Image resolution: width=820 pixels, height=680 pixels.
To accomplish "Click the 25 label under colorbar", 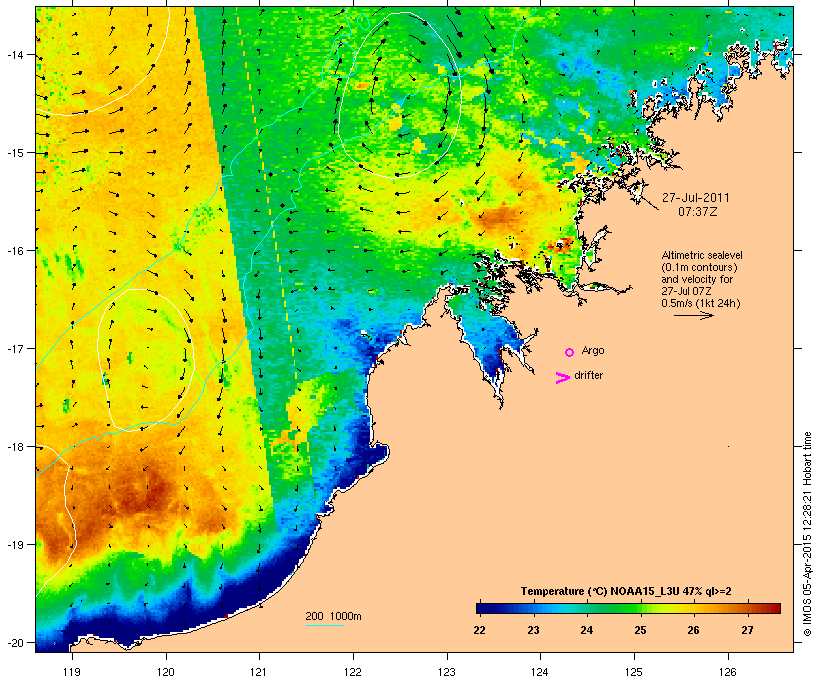I will pos(640,630).
